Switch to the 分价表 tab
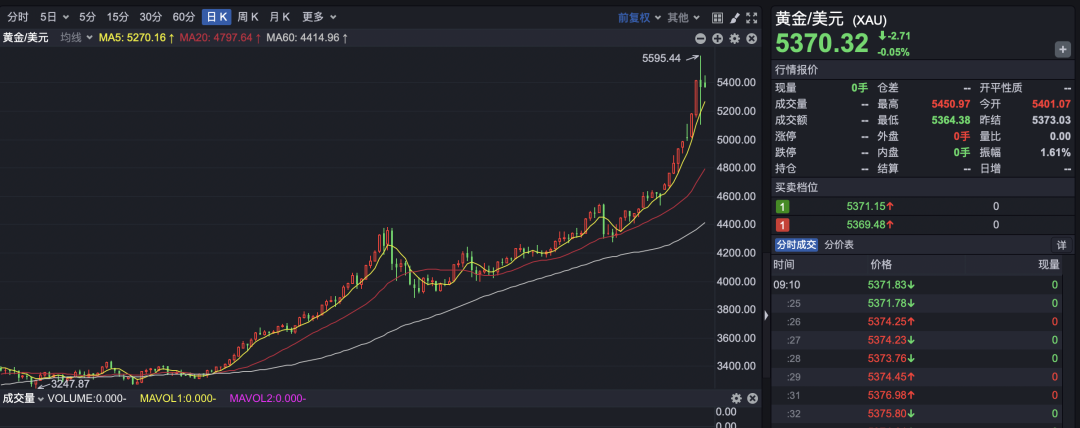 pyautogui.click(x=839, y=245)
